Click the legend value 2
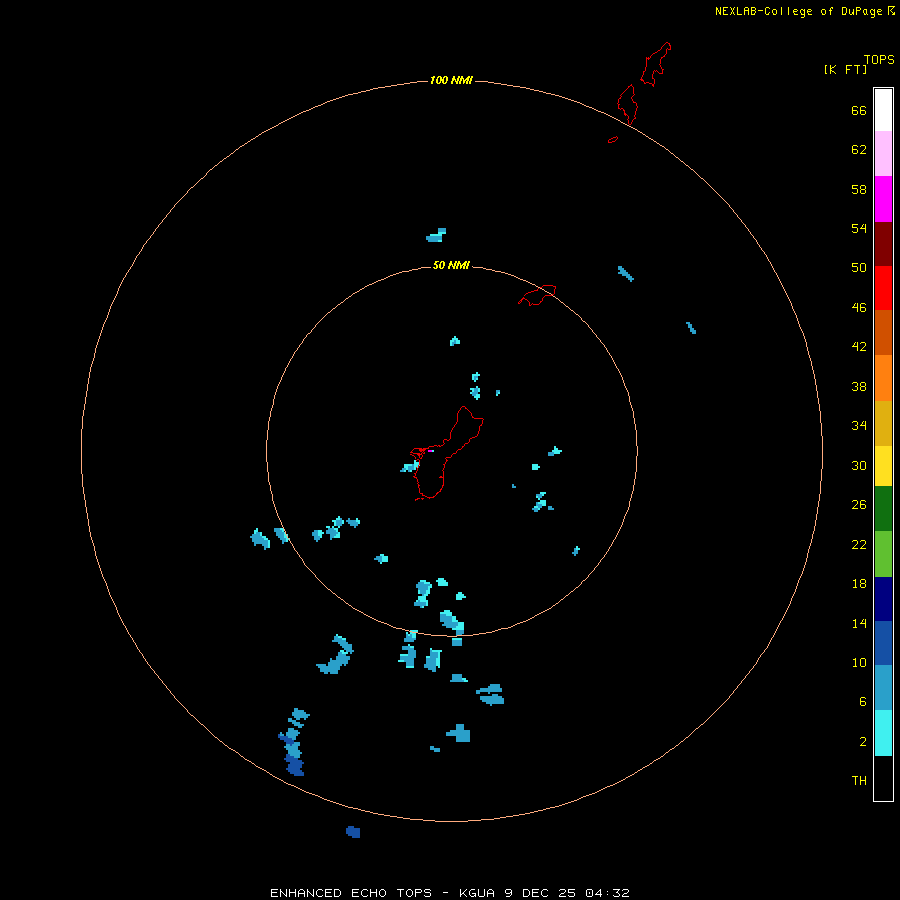 (863, 742)
